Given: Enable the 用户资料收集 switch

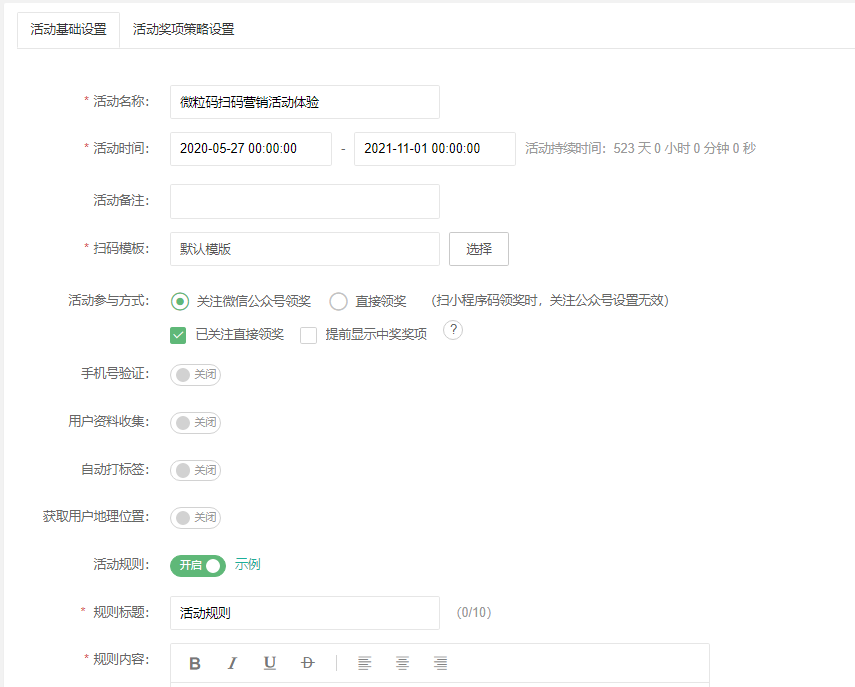Looking at the screenshot, I should (195, 422).
